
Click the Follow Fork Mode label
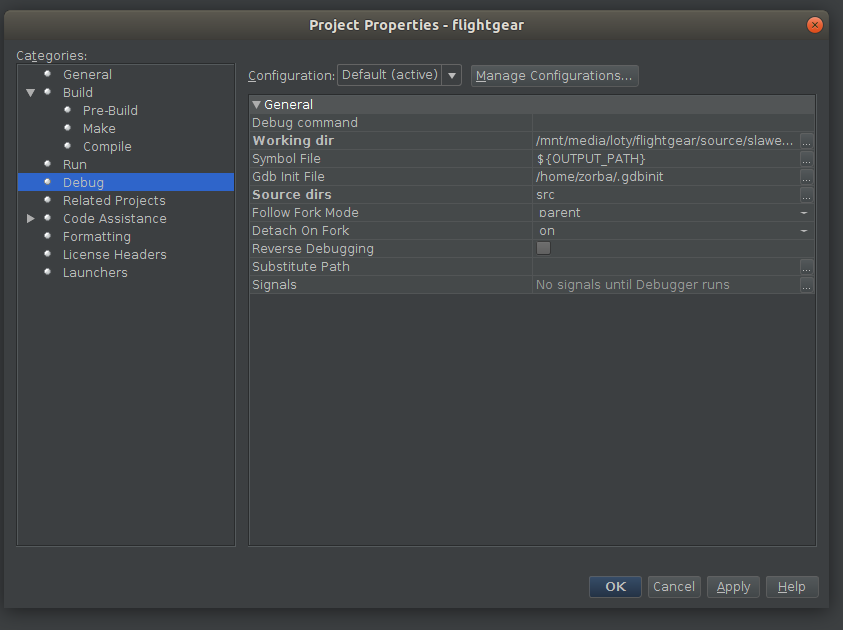pyautogui.click(x=305, y=213)
